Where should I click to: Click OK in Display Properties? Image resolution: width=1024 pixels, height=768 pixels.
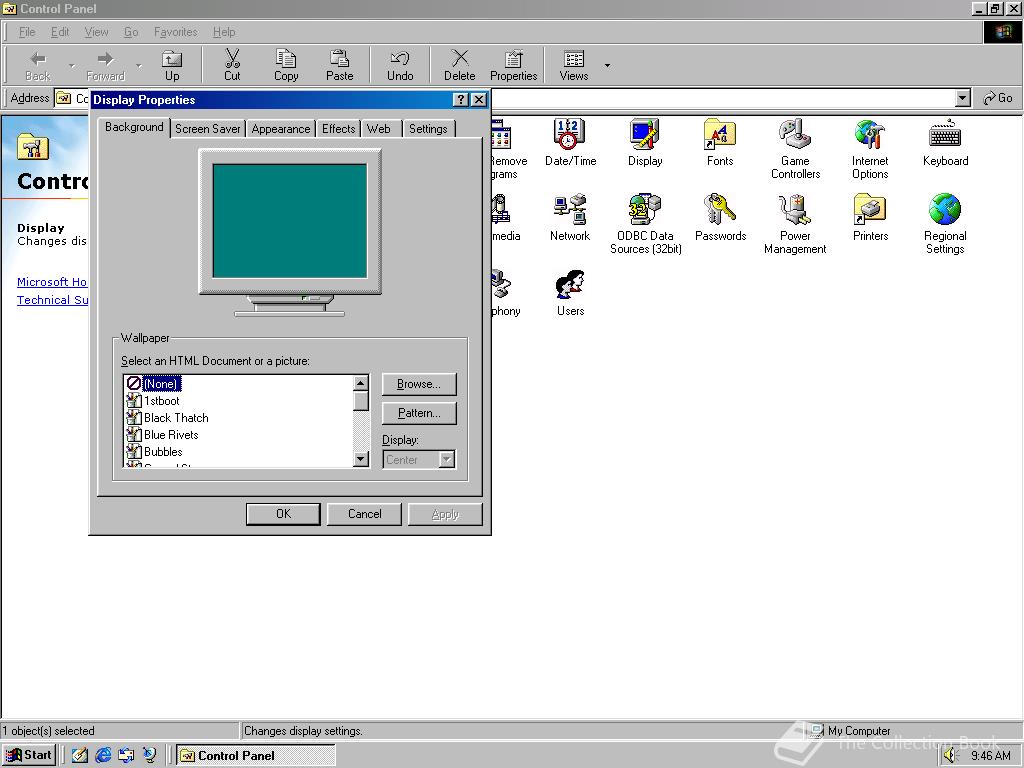point(283,514)
